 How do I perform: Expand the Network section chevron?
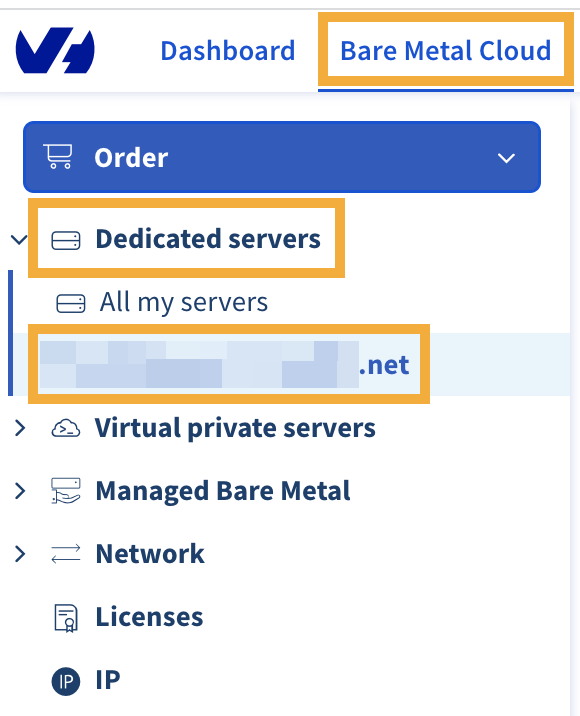[20, 554]
